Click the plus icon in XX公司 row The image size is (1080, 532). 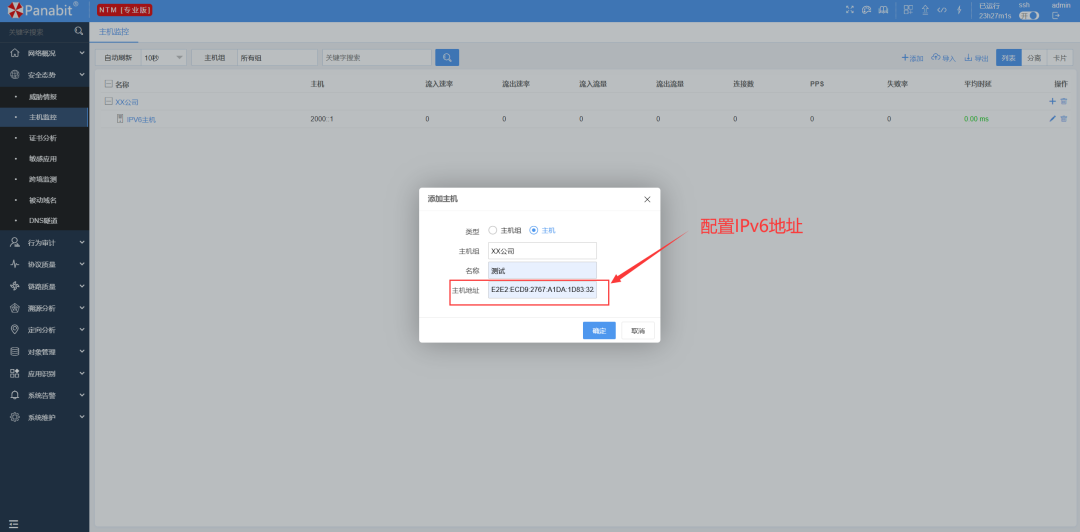point(1052,101)
